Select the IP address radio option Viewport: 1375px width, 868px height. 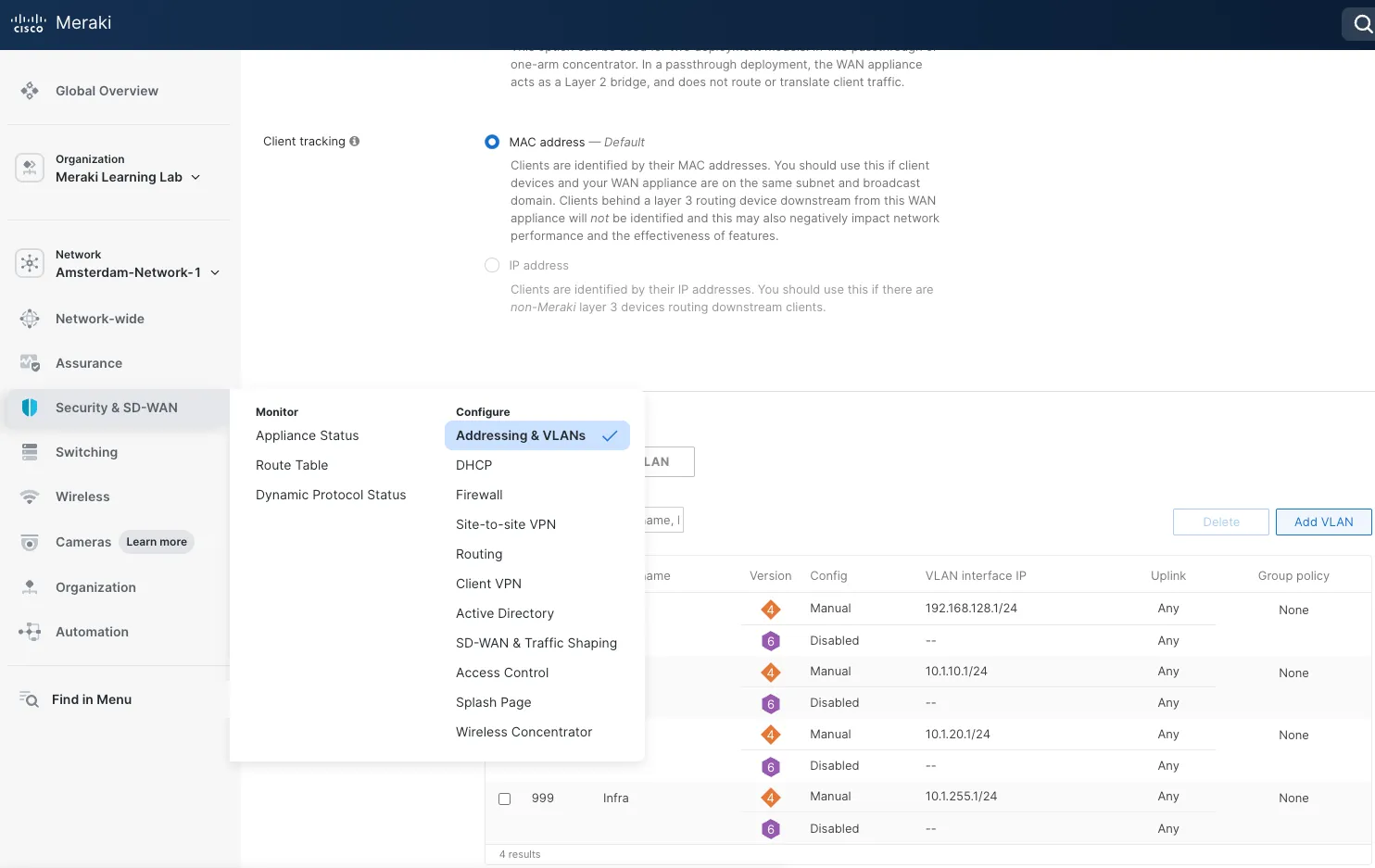click(x=492, y=266)
